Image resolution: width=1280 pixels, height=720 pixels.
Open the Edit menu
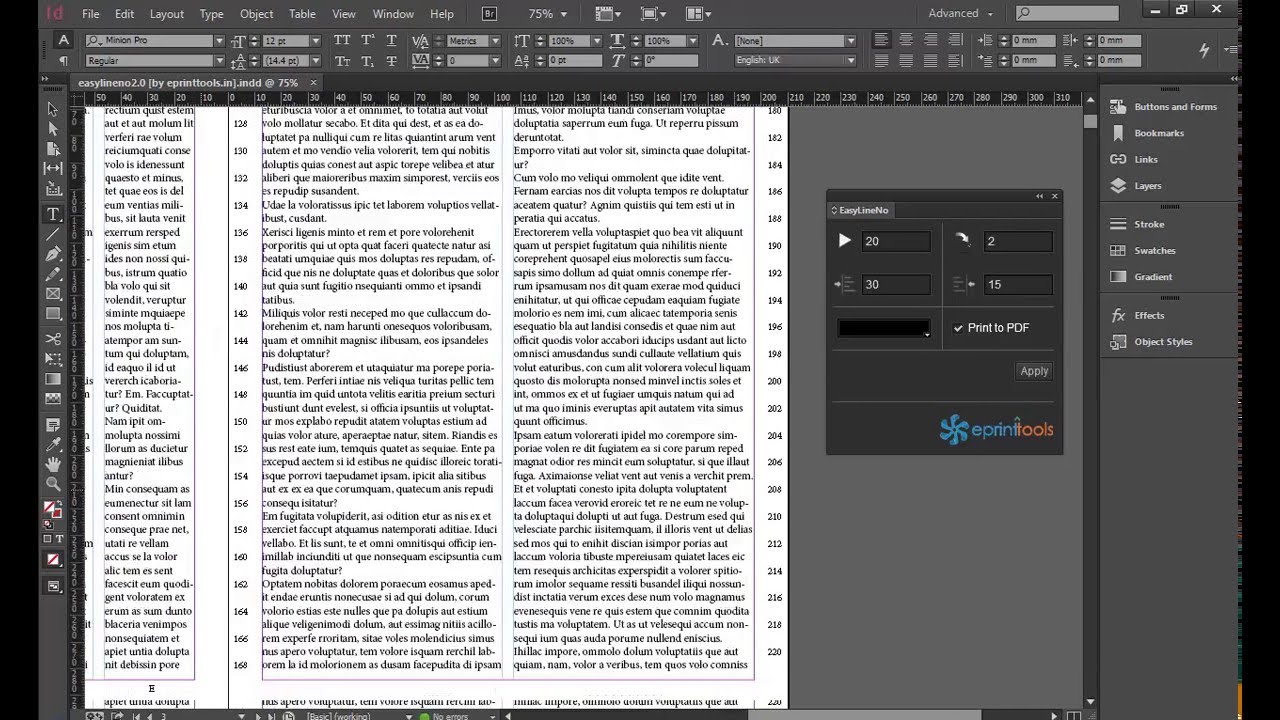124,14
